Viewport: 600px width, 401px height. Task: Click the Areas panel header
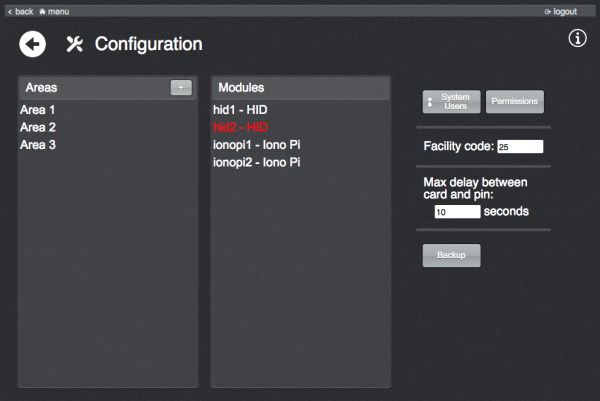point(108,88)
